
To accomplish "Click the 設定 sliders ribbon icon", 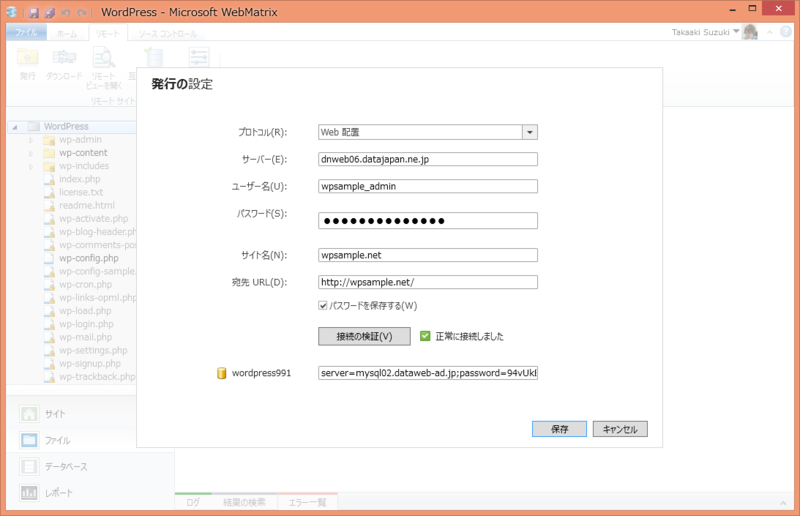I will [199, 57].
